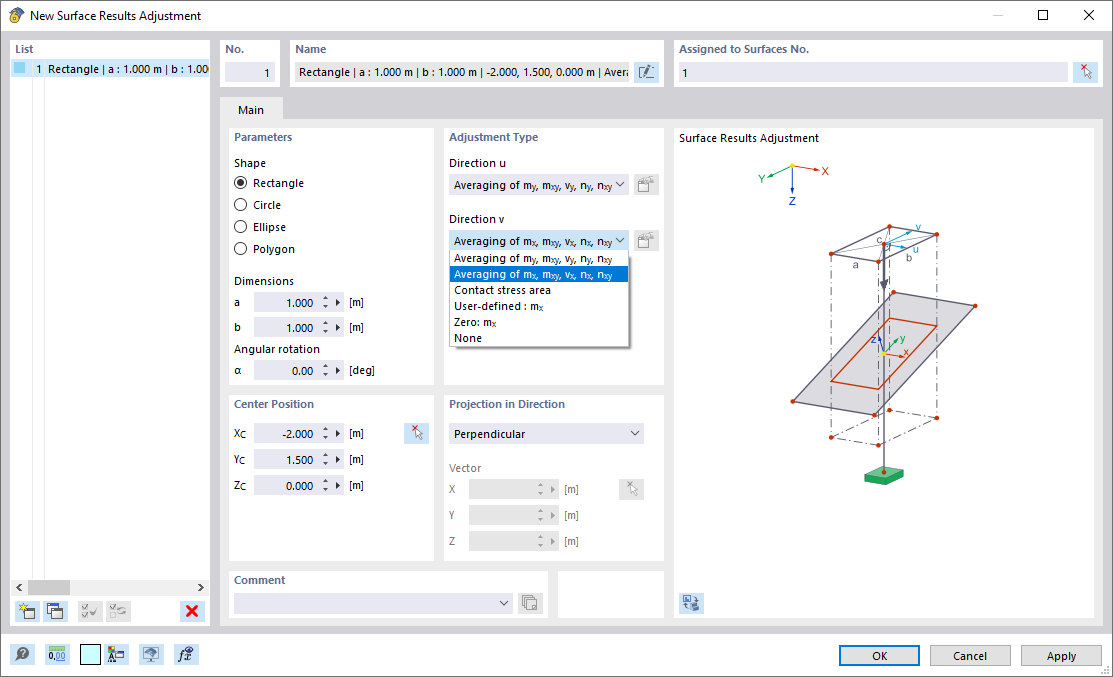Delete all adjustments with the red X icon
This screenshot has height=677, width=1113.
point(192,611)
